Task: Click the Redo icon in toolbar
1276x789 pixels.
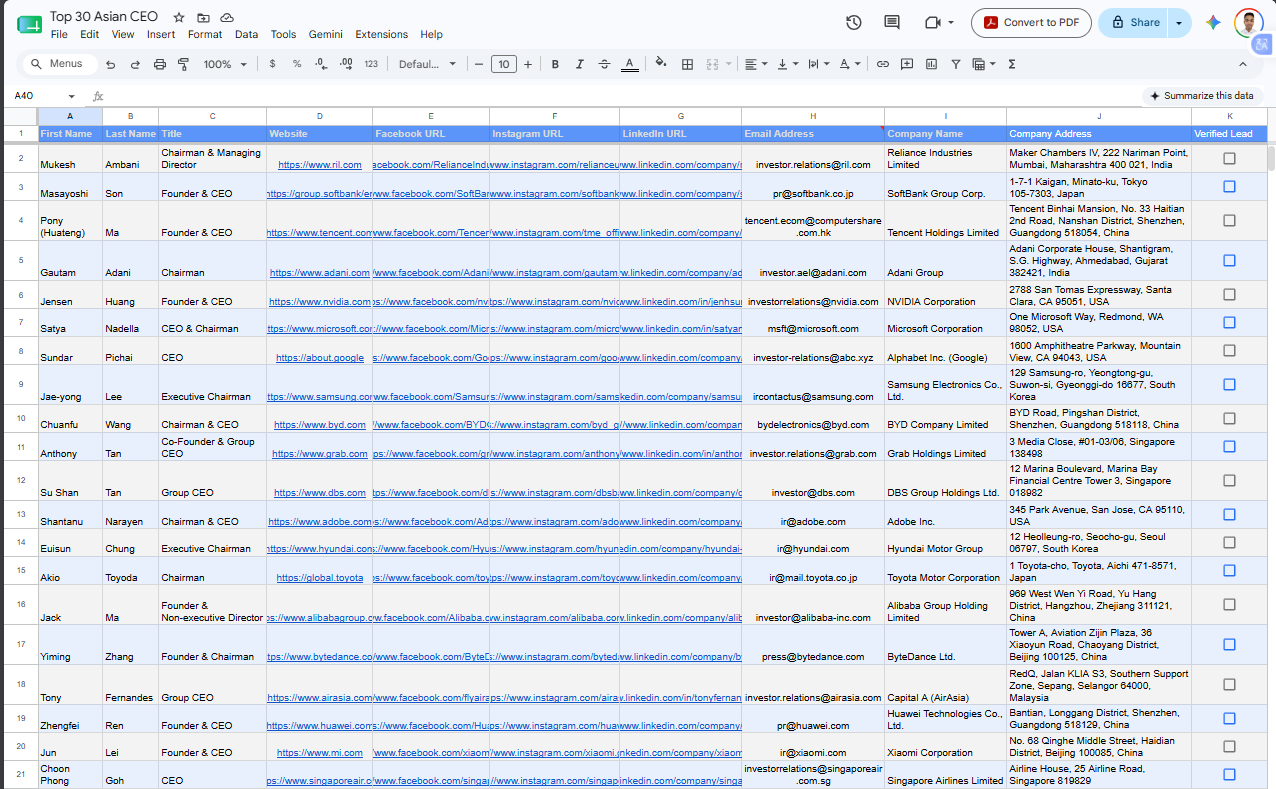Action: coord(135,64)
